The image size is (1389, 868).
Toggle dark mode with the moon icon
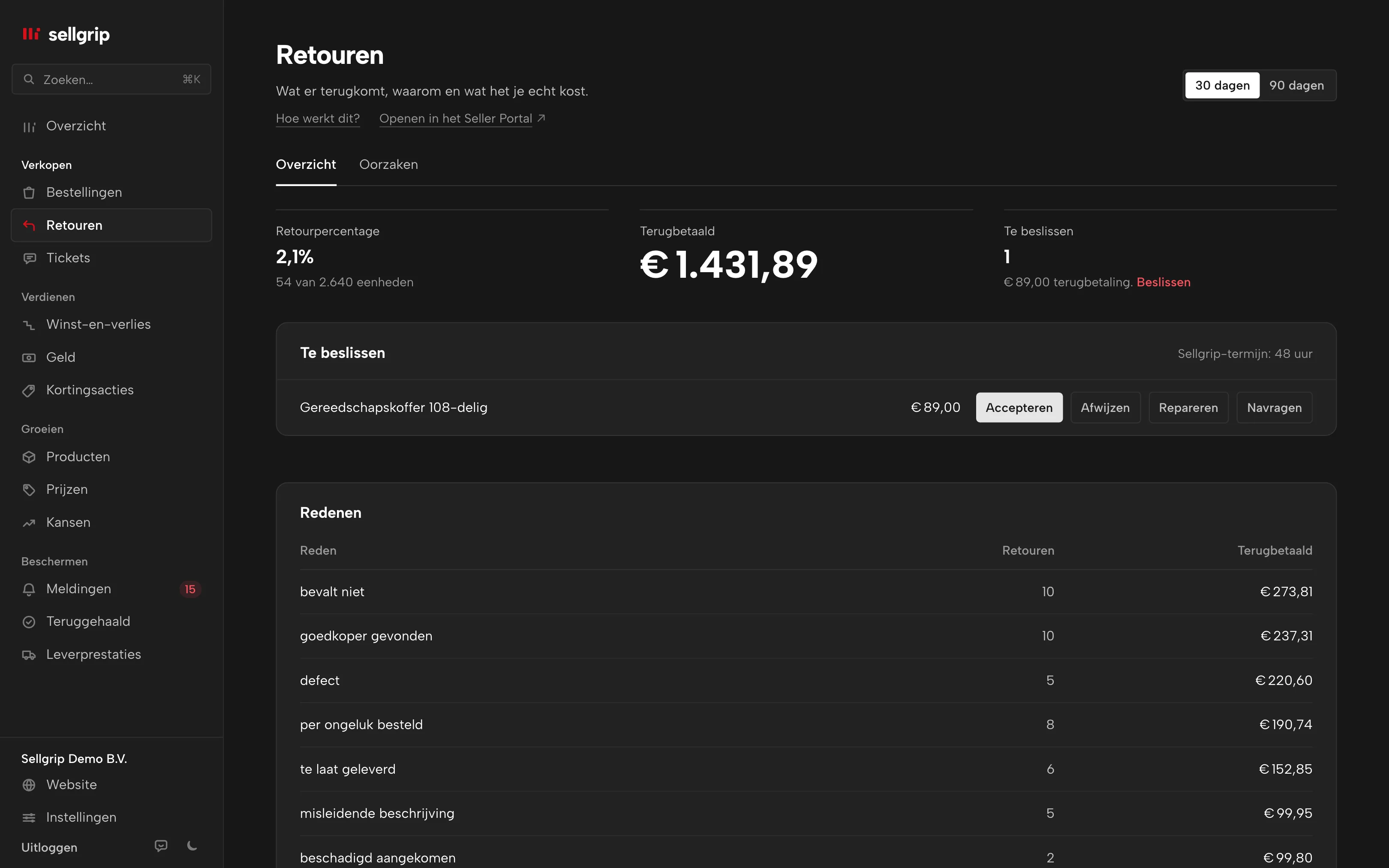point(192,846)
